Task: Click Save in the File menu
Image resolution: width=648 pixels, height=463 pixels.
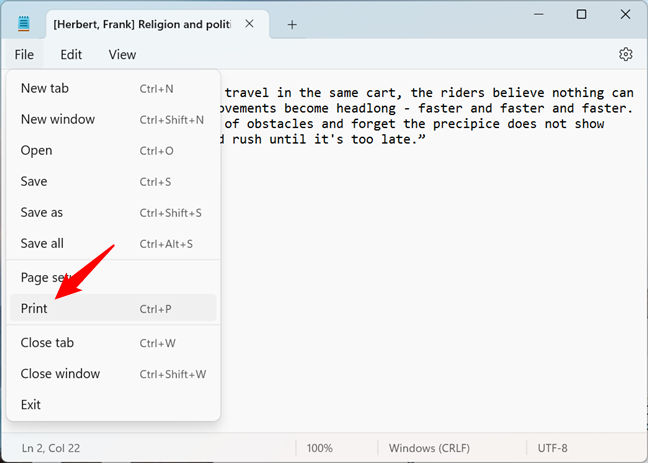Action: click(34, 181)
